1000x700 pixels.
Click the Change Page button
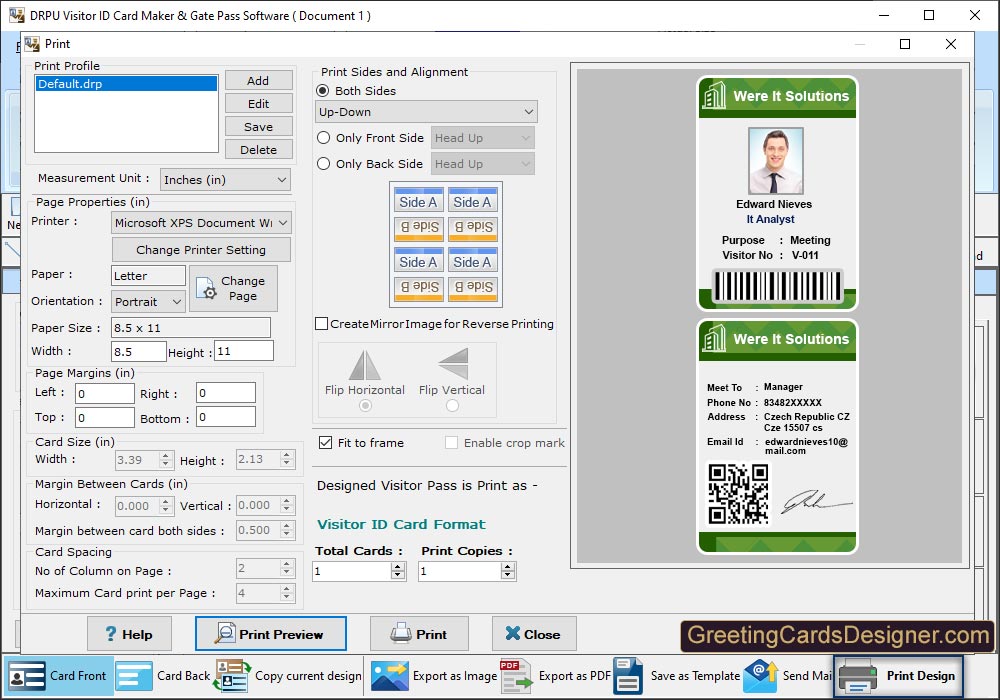point(233,288)
